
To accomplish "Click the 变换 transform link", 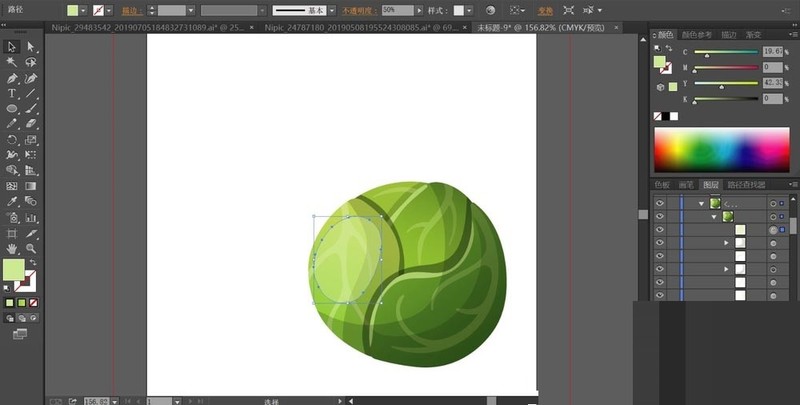I will pyautogui.click(x=545, y=9).
